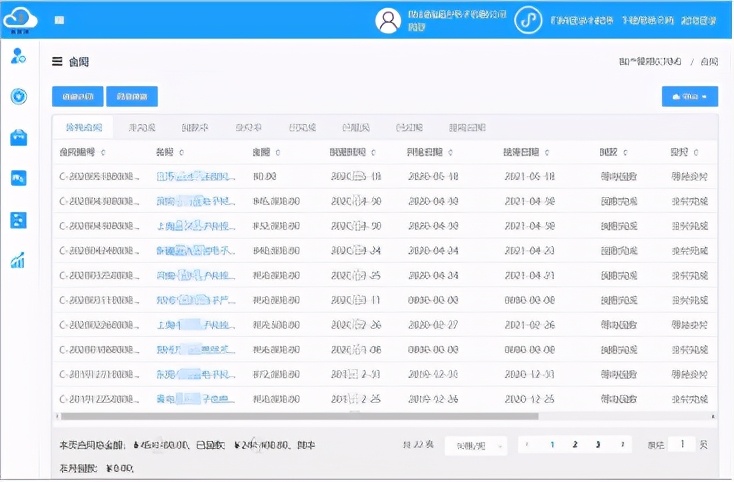Go to pagination page 1

[x=552, y=445]
